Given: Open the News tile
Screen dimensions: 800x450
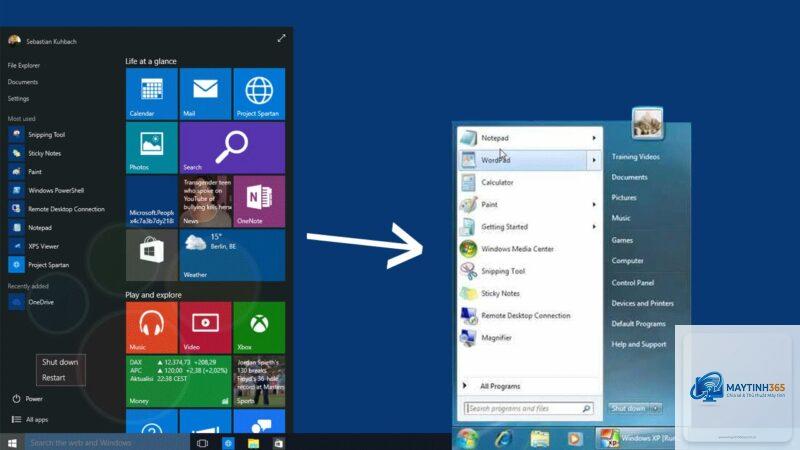Looking at the screenshot, I should (205, 202).
